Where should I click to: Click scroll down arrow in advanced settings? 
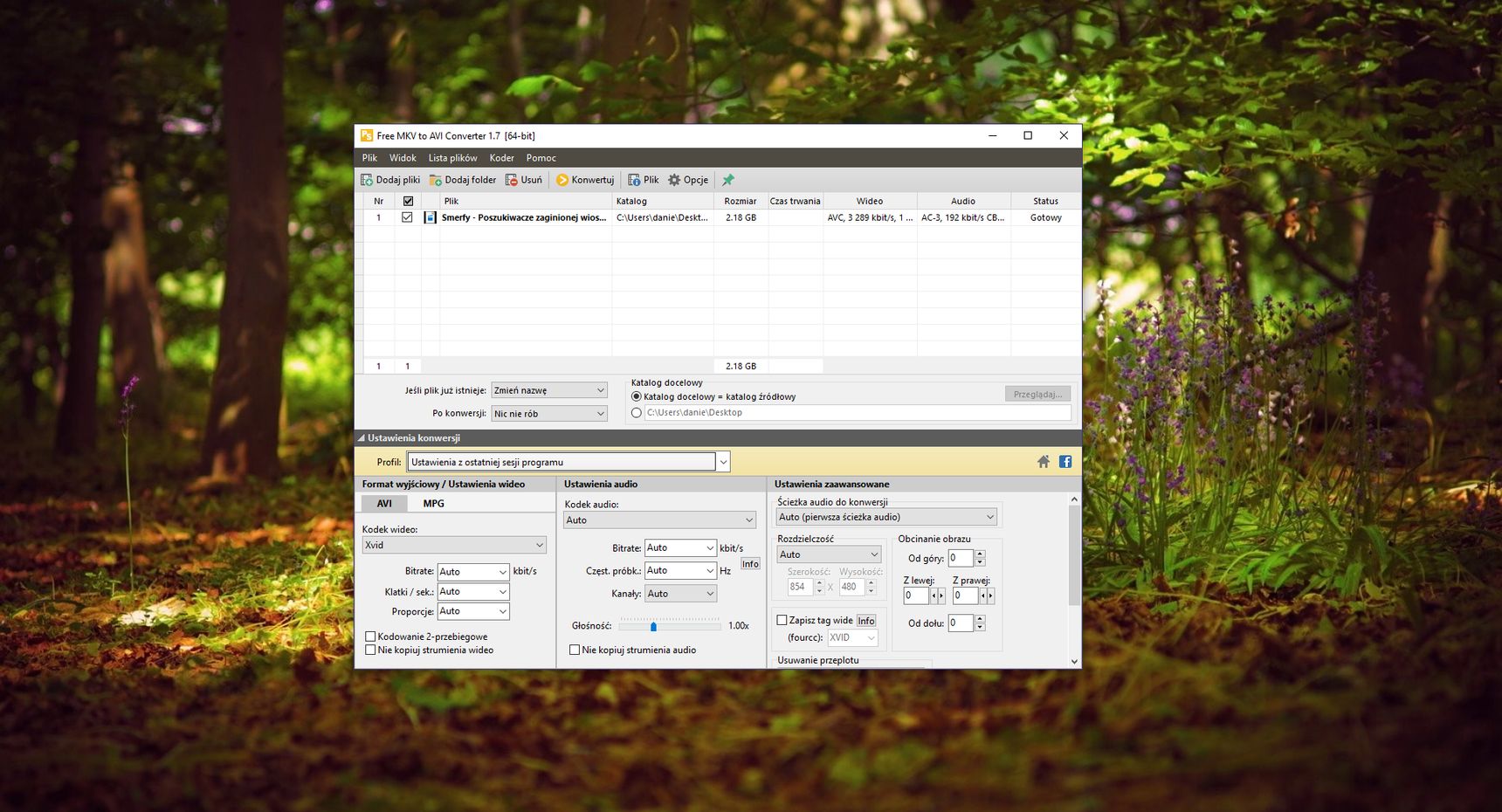click(x=1074, y=662)
